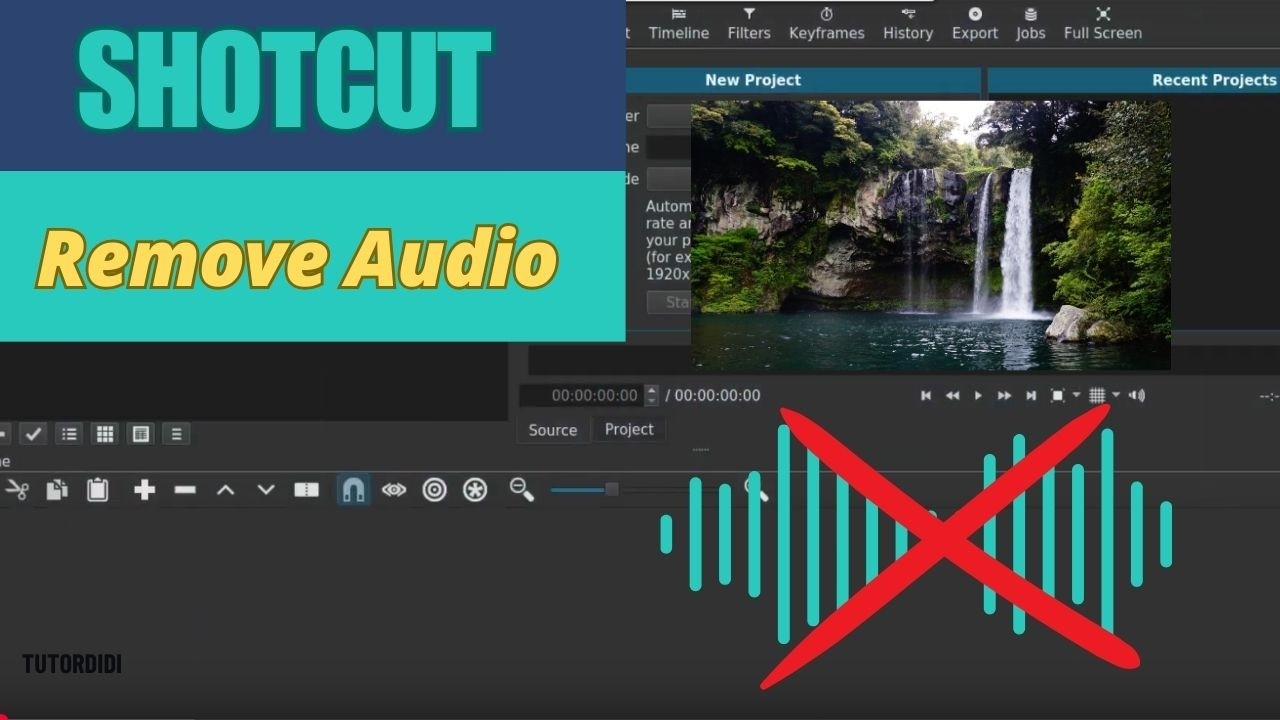Cut the selection with the scissors icon

pos(17,490)
